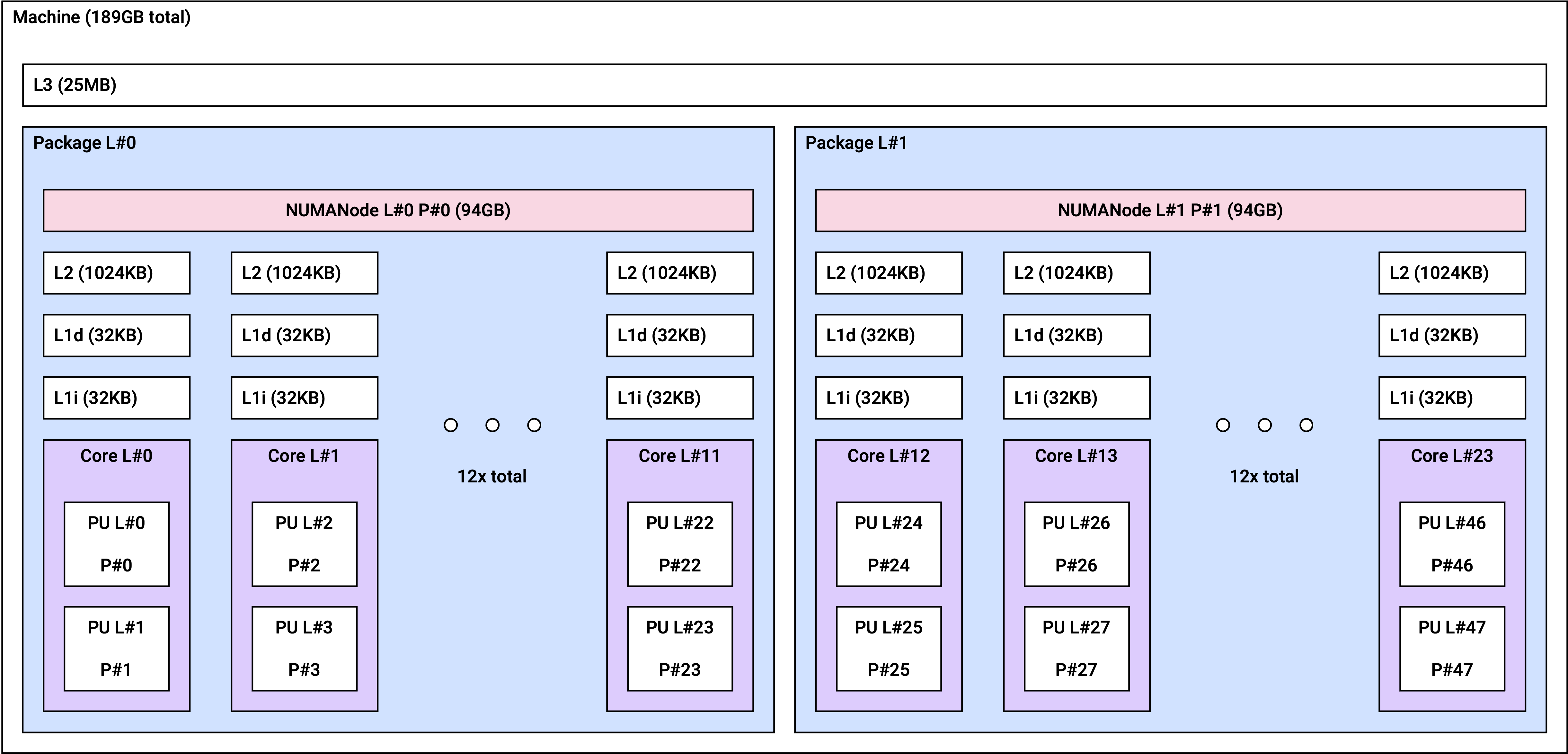The width and height of the screenshot is (1568, 754).
Task: Click the L1d (32KB) box above Core L#12
Action: pyautogui.click(x=889, y=336)
